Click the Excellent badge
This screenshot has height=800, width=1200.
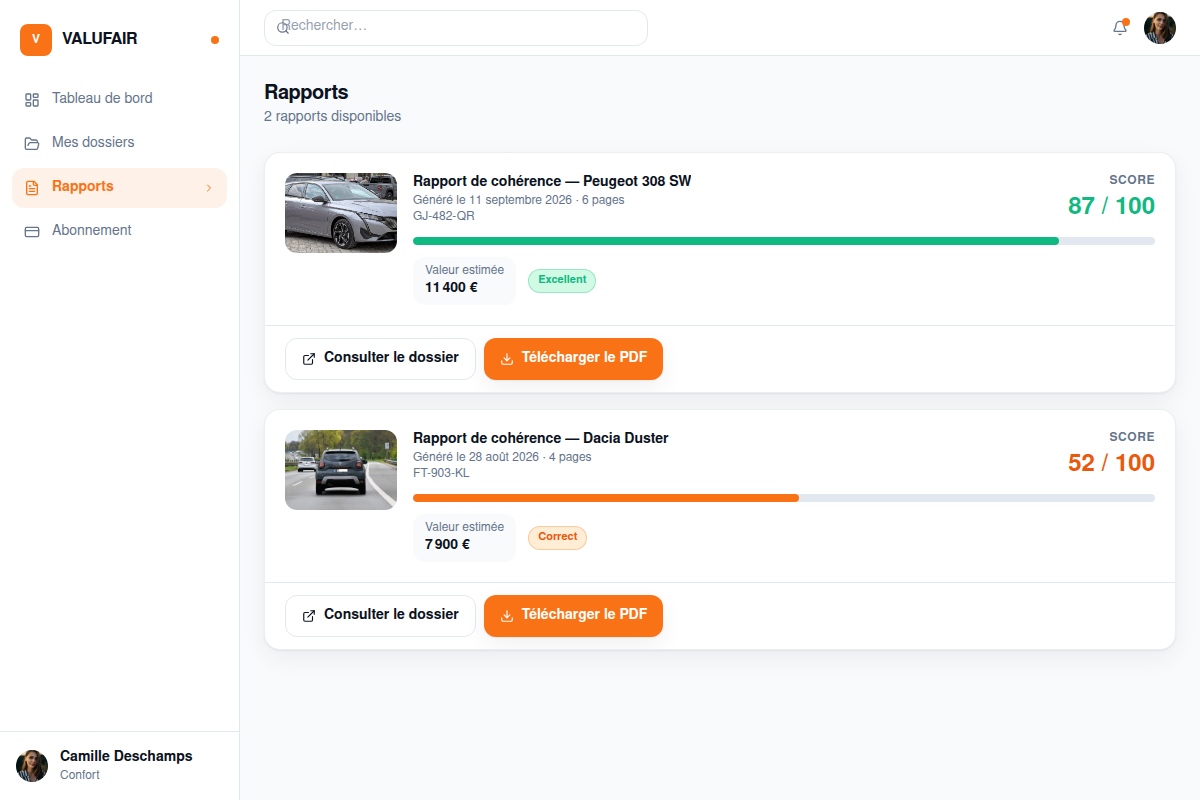tap(562, 281)
